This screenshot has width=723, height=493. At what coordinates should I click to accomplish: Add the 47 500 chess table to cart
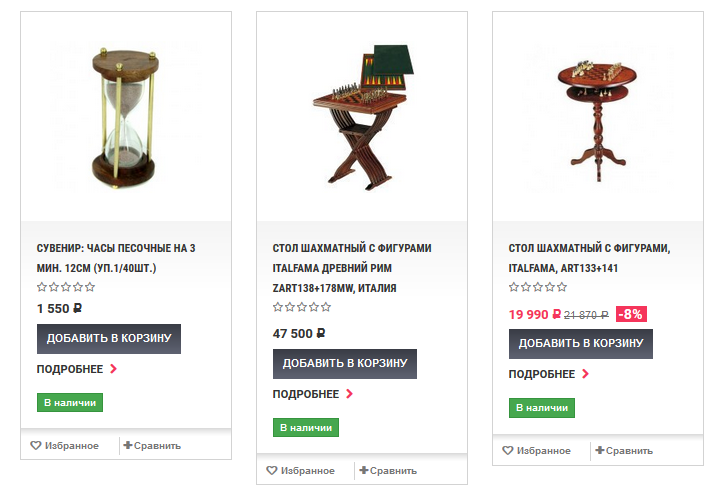tap(345, 364)
